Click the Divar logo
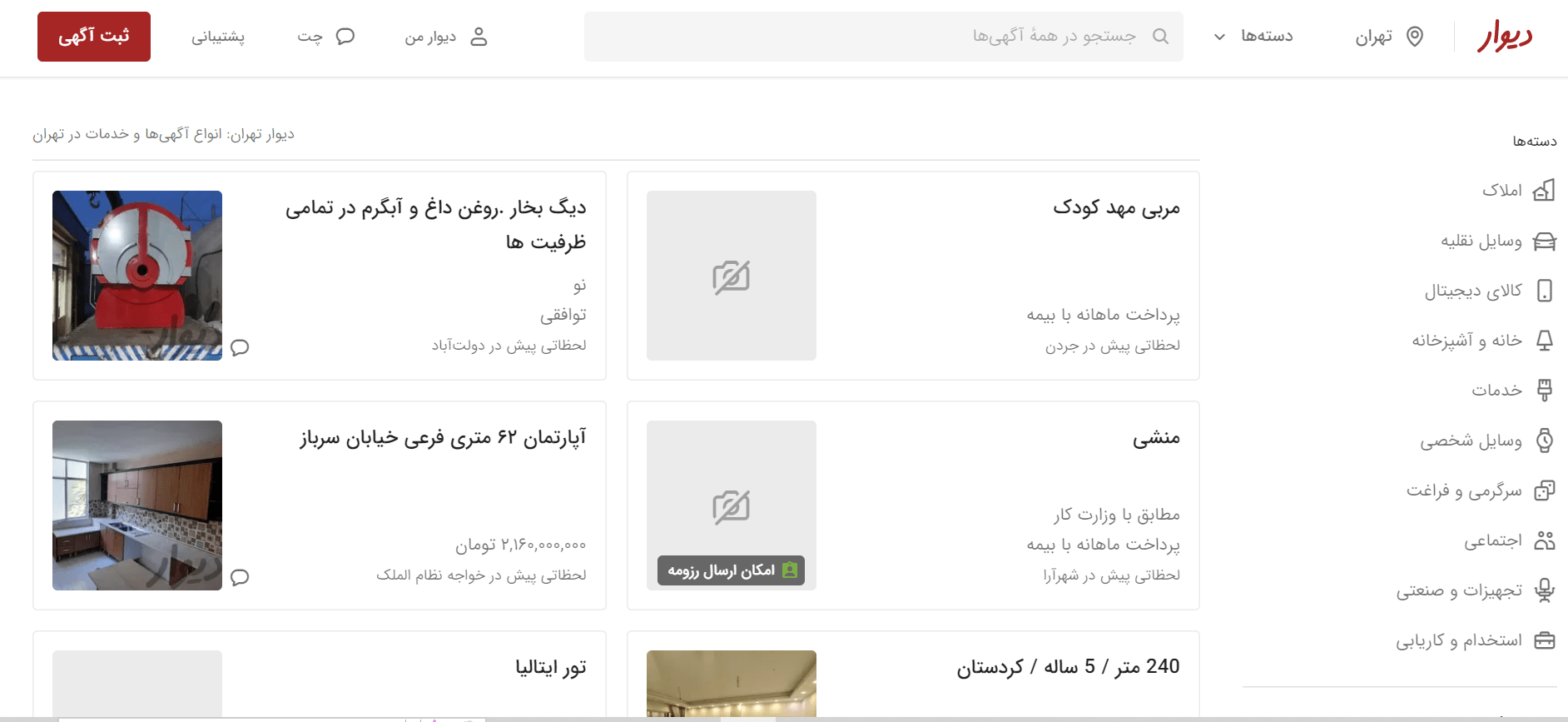 tap(1504, 37)
